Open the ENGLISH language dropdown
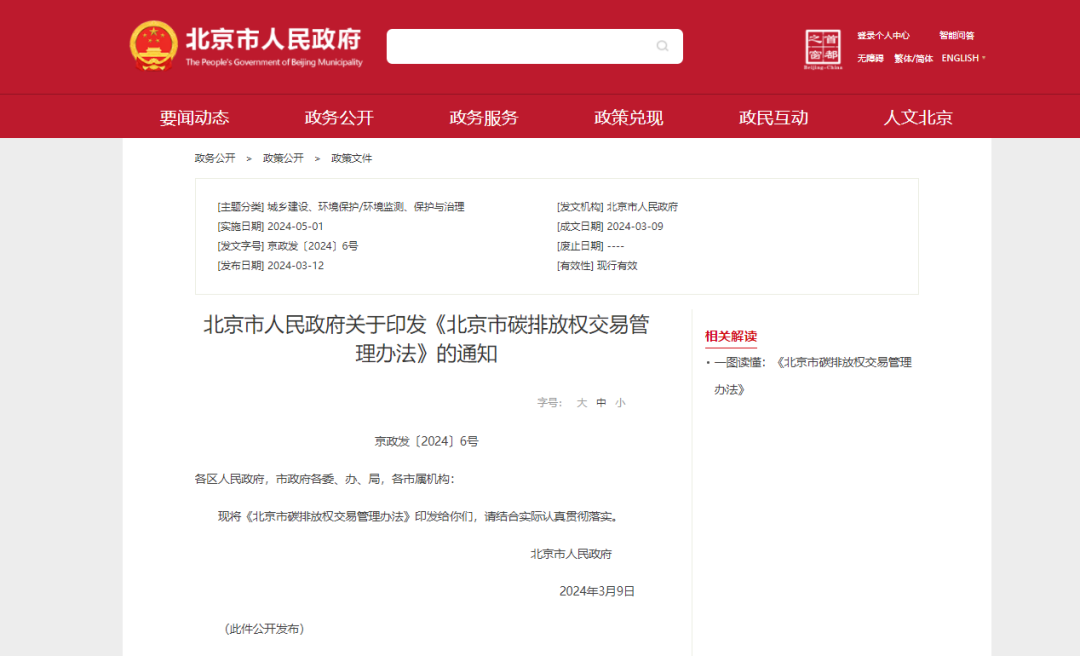 pos(963,58)
